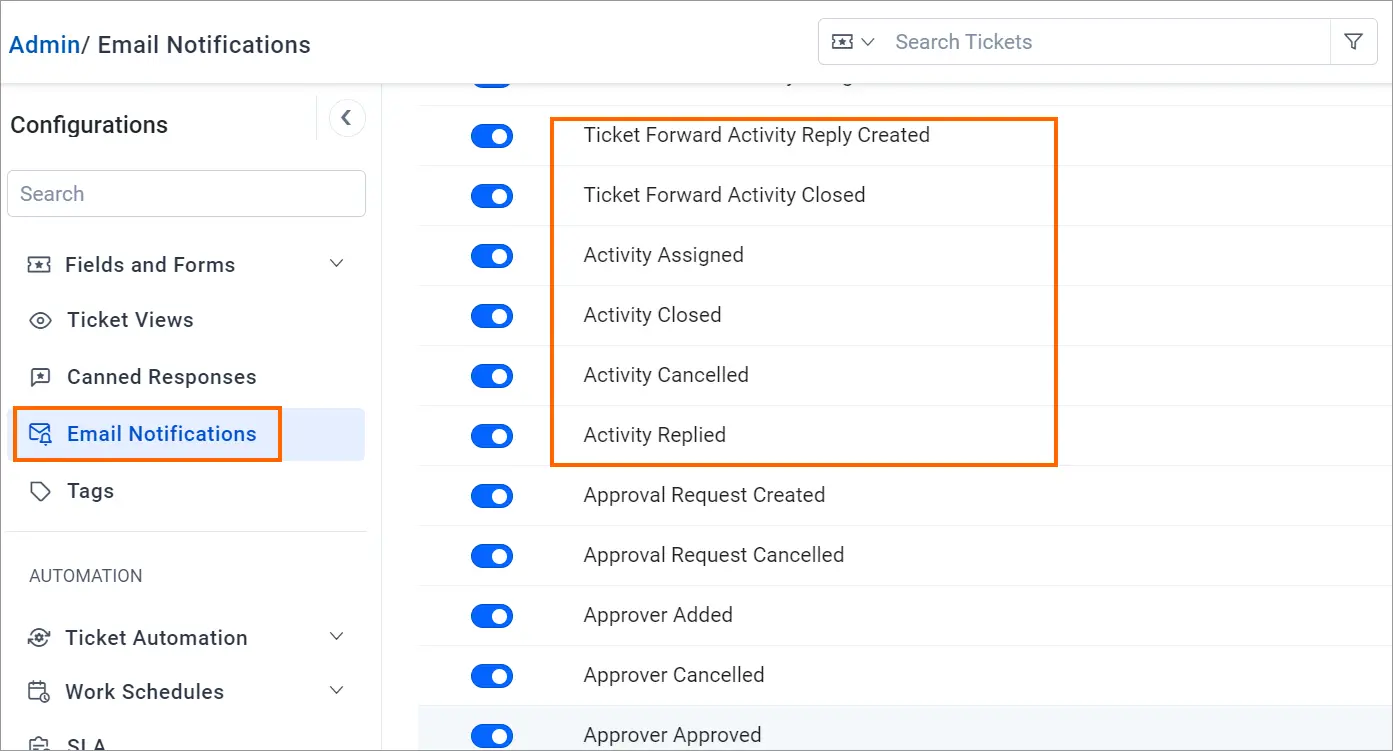Switch off the Approver Added toggle
Image resolution: width=1393 pixels, height=751 pixels.
(492, 616)
